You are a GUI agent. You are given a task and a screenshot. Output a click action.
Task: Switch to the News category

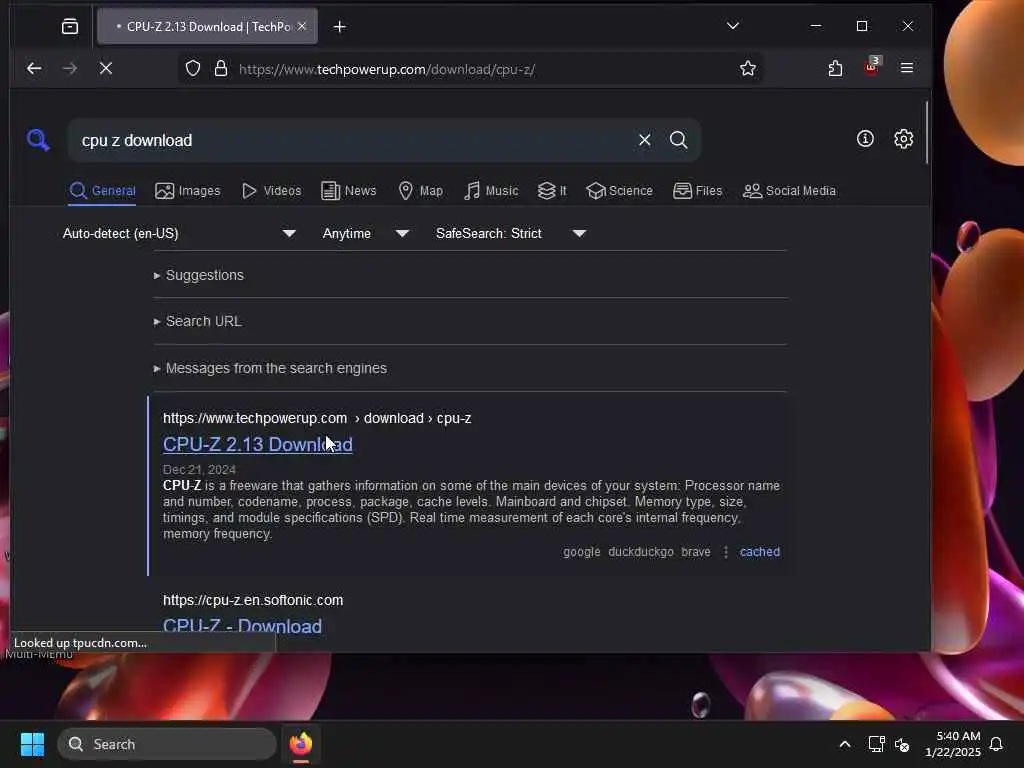pos(349,191)
